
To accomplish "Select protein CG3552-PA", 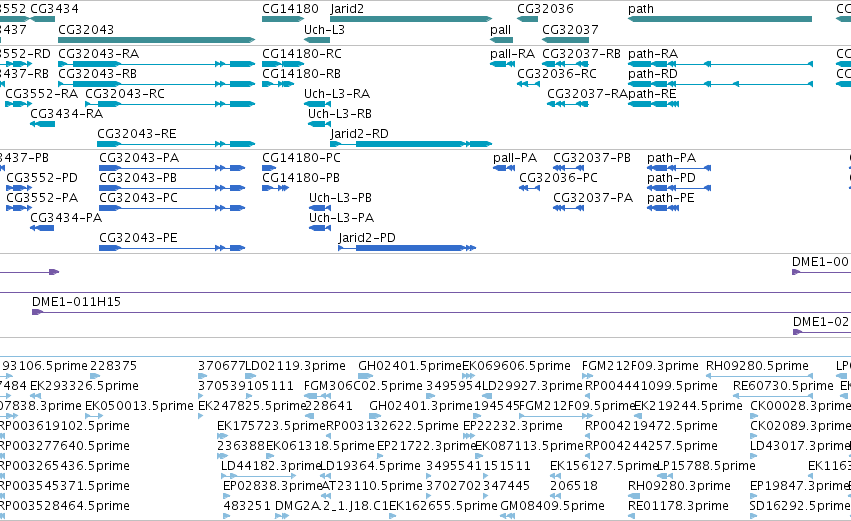I will point(42,198).
